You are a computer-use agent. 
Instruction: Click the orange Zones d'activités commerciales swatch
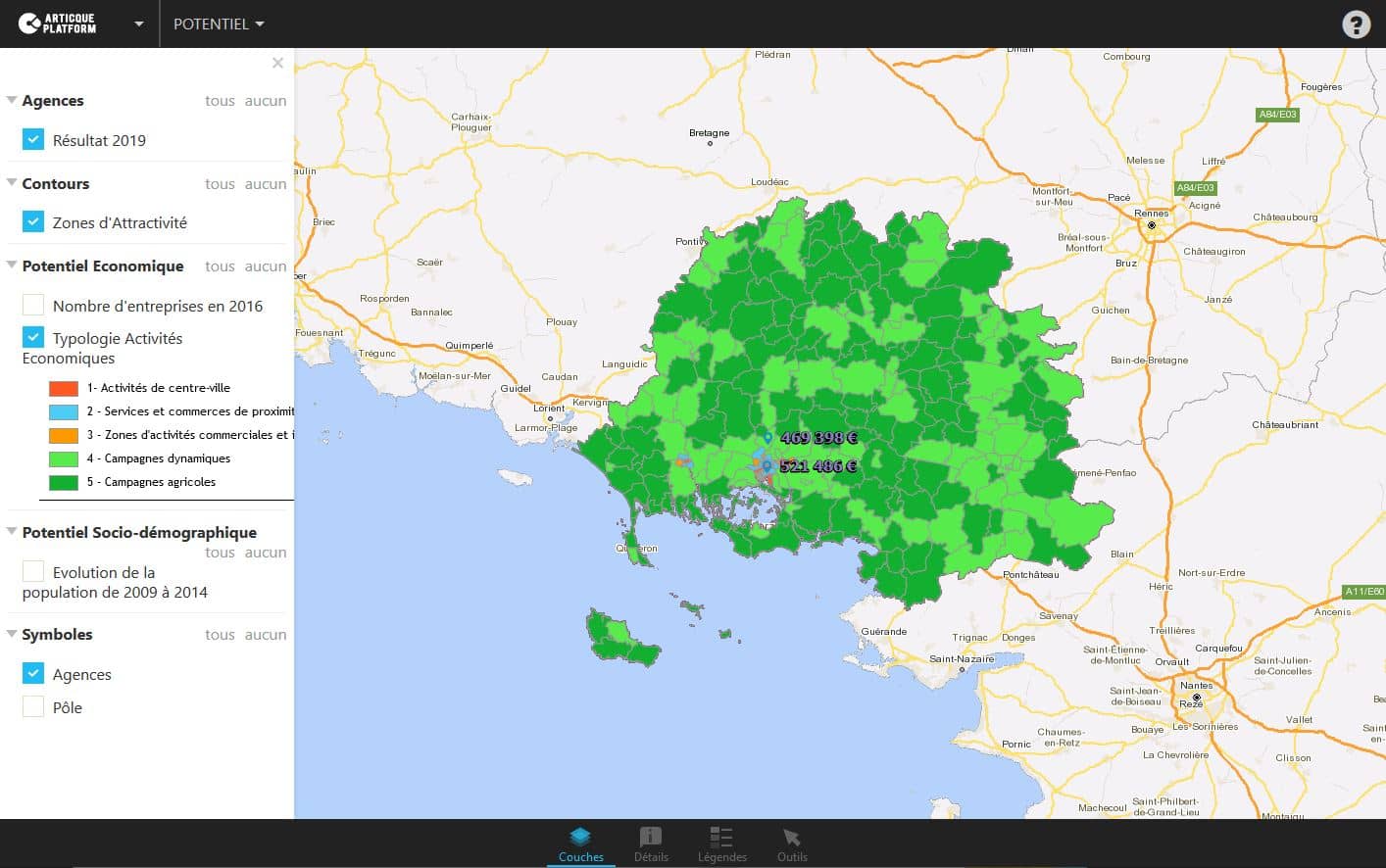[x=64, y=435]
